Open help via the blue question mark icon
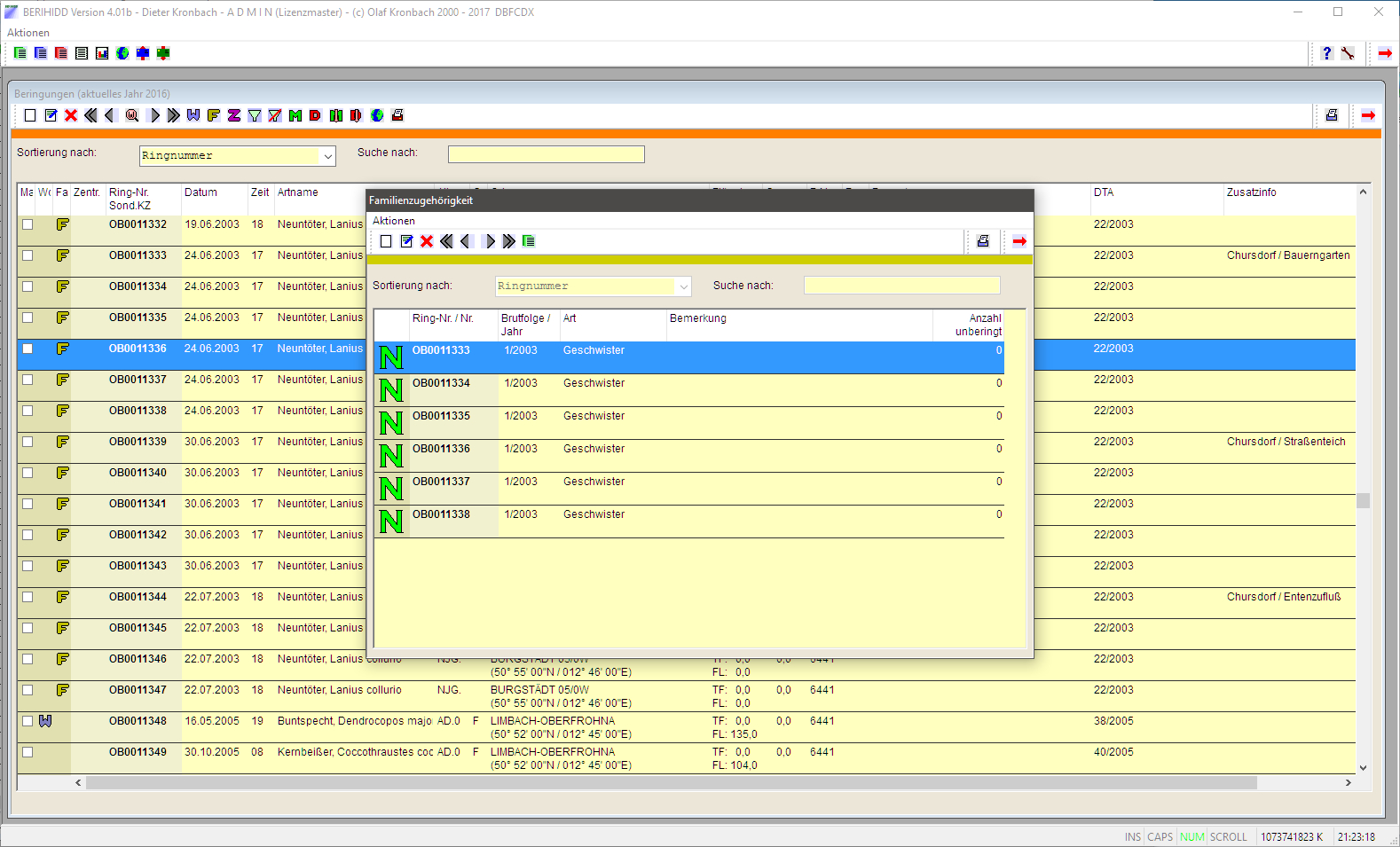1400x847 pixels. pos(1327,53)
